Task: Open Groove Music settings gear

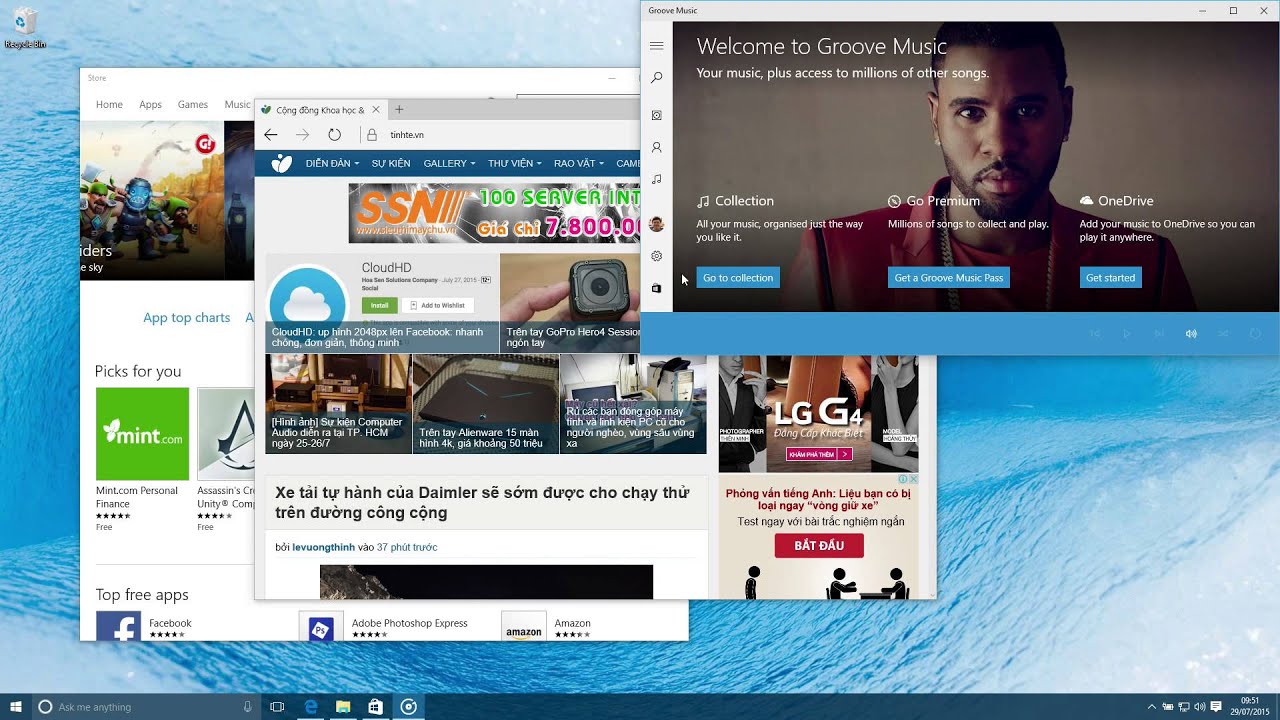Action: 656,256
